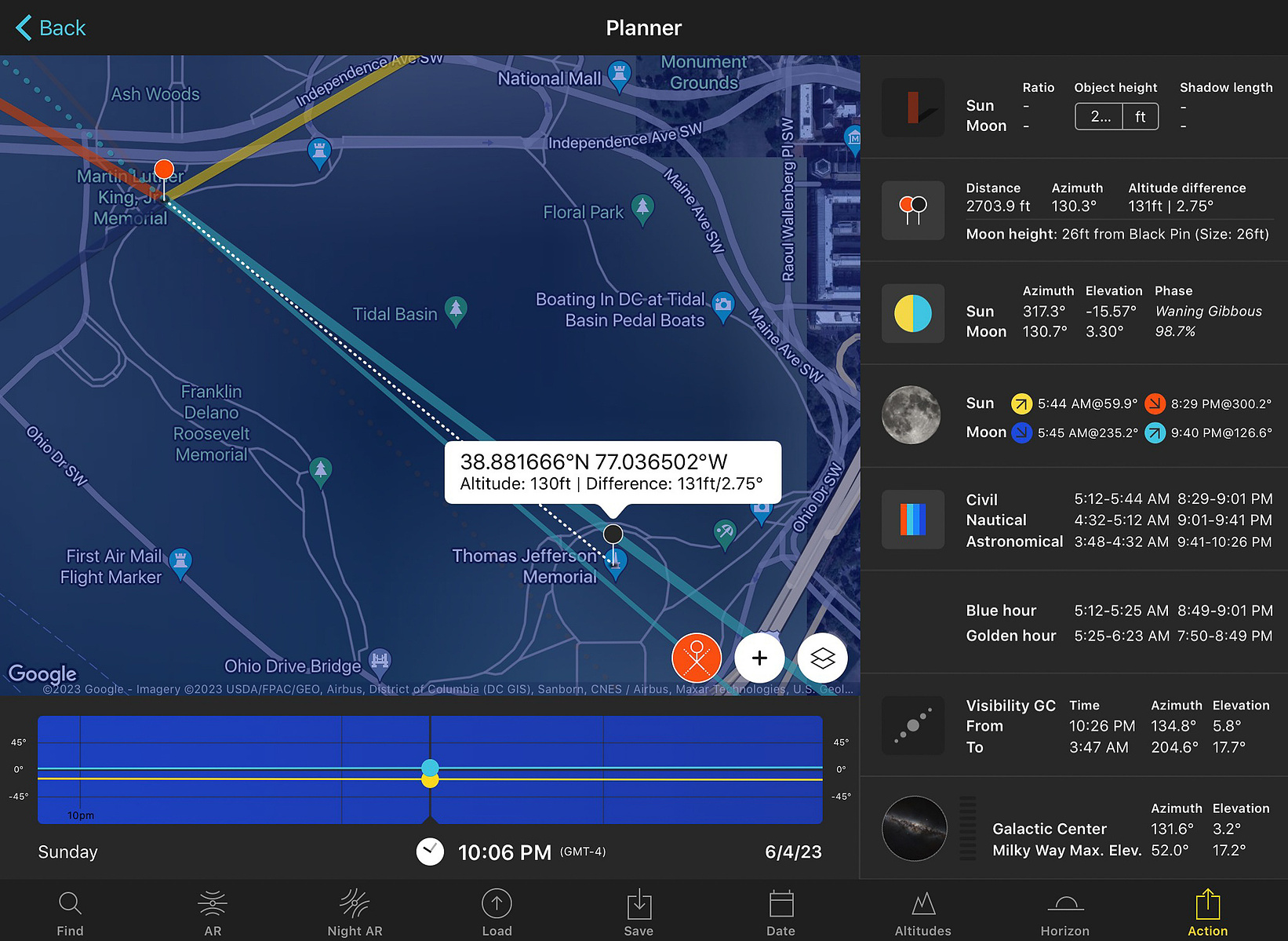
Task: Select the red and black pins icon
Action: 913,211
